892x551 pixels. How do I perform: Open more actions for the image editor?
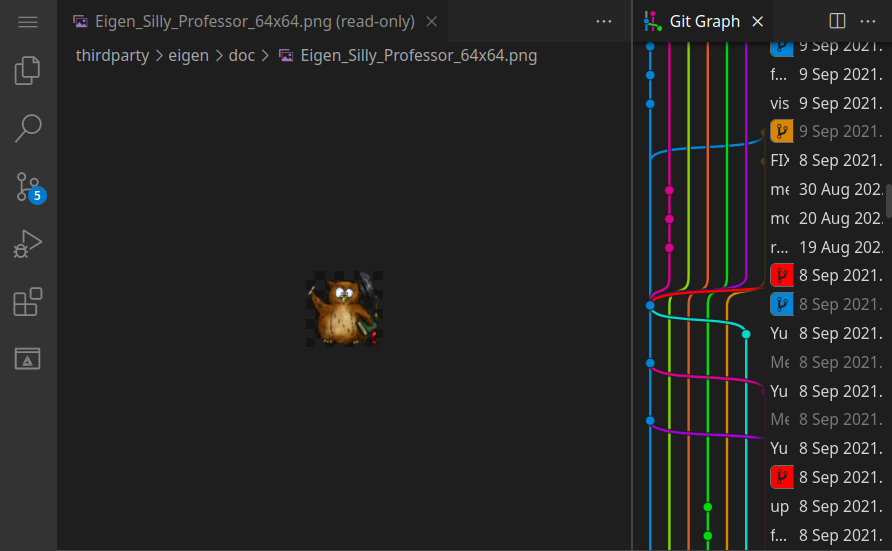pyautogui.click(x=604, y=22)
